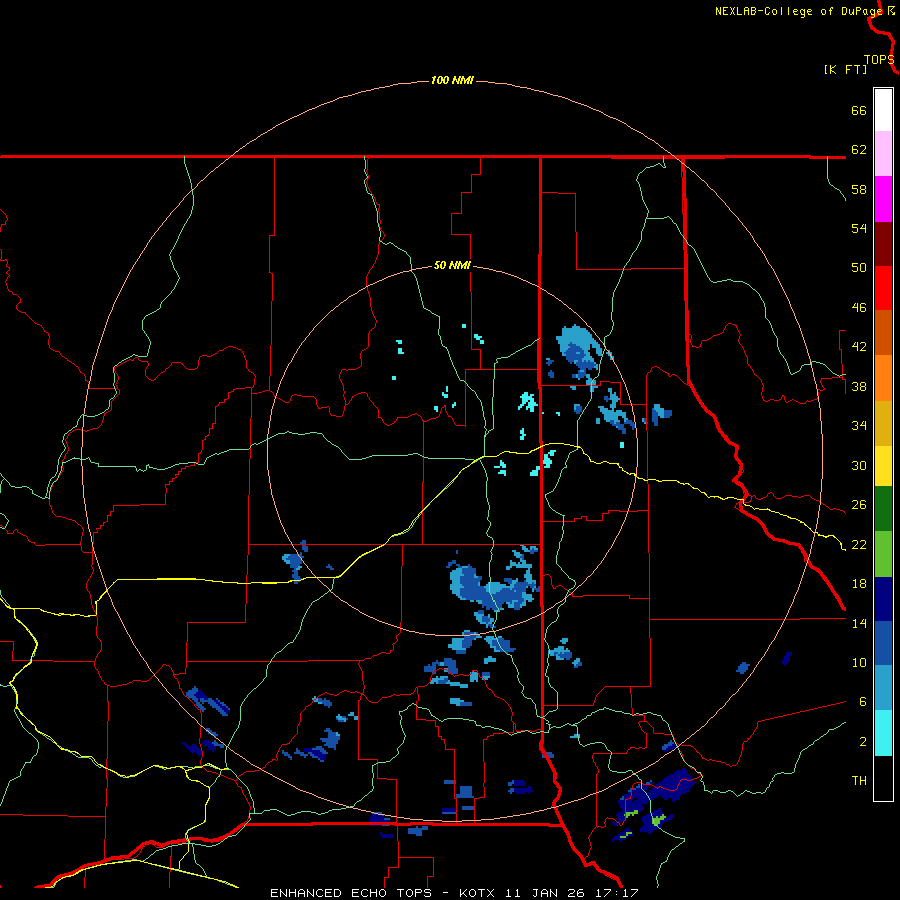Screen dimensions: 900x900
Task: Click the NEXLAB-College of DuPage label
Action: coord(799,11)
